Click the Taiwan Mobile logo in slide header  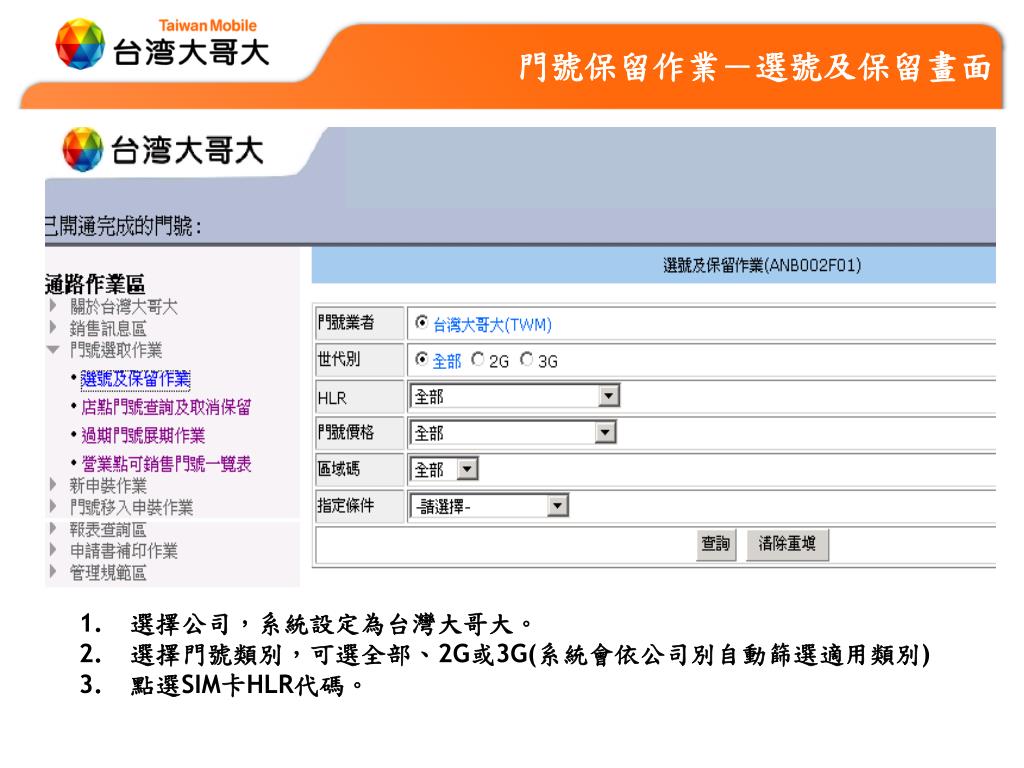[x=163, y=44]
